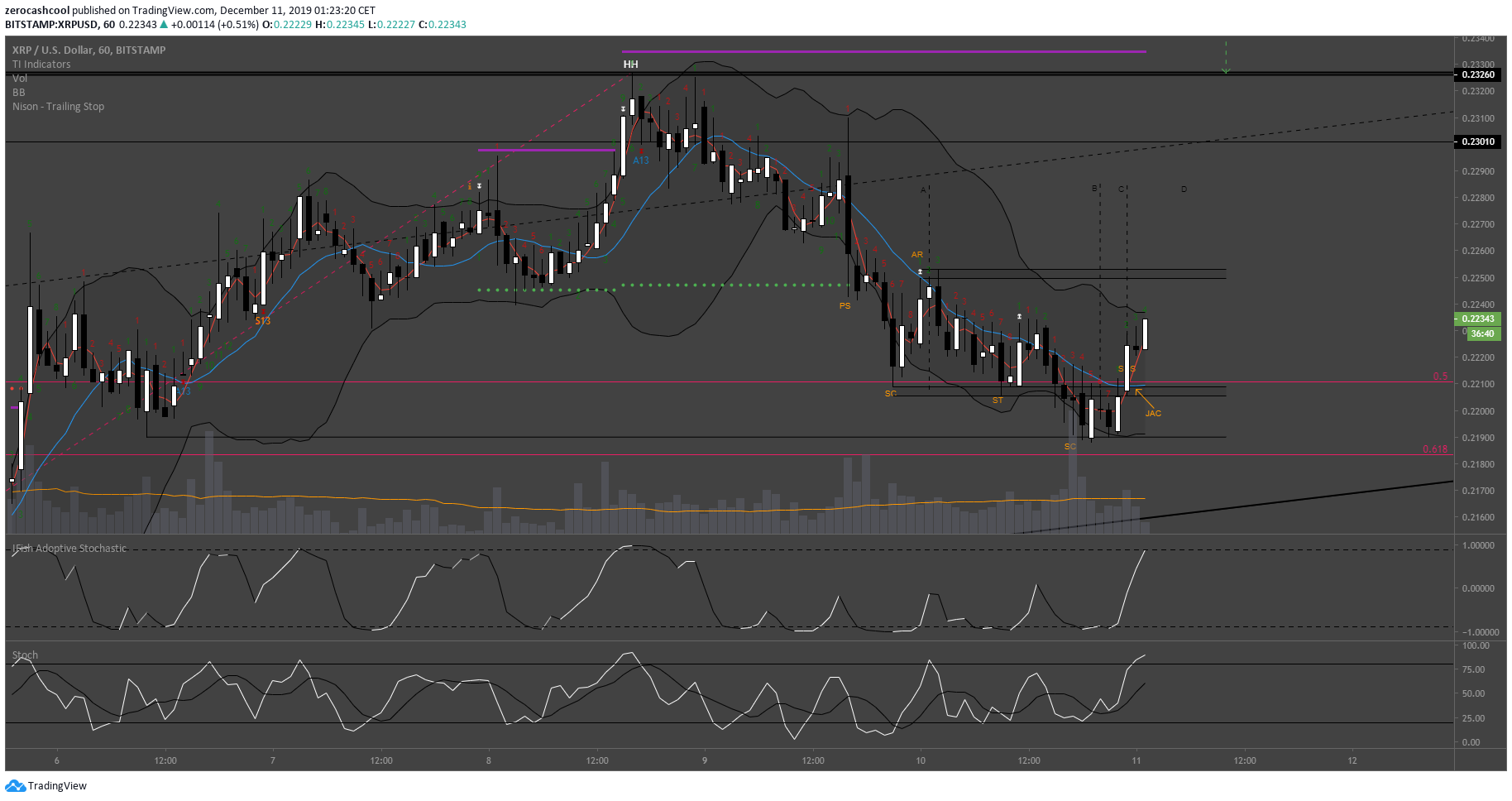This screenshot has height=801, width=1512.
Task: Click the 0.21600 price axis label
Action: coord(1477,517)
